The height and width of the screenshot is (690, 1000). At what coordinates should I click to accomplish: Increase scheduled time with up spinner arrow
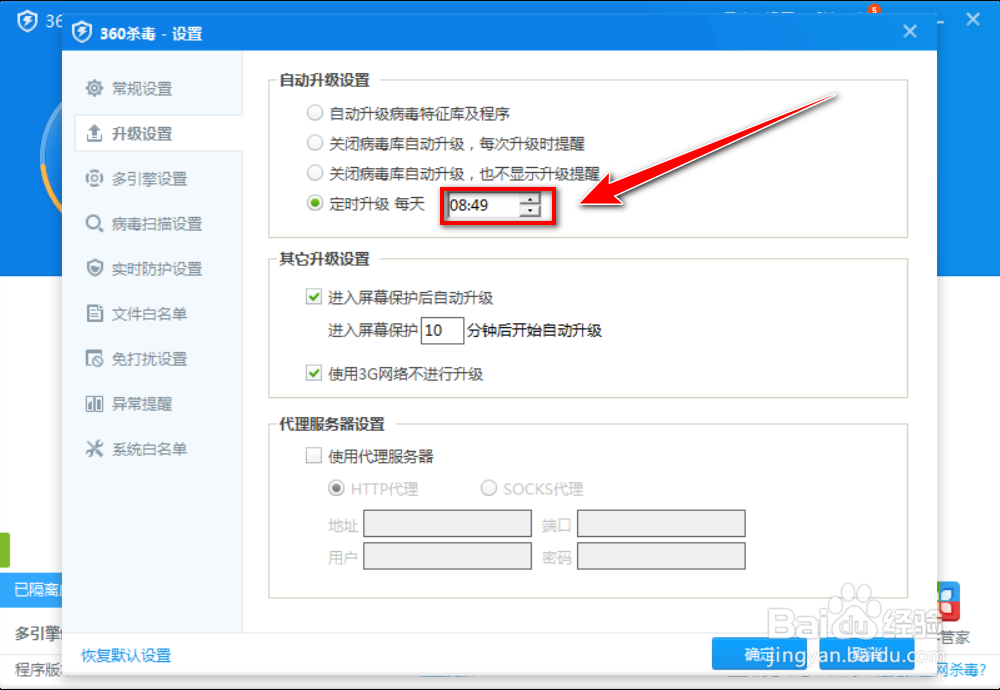coord(530,199)
